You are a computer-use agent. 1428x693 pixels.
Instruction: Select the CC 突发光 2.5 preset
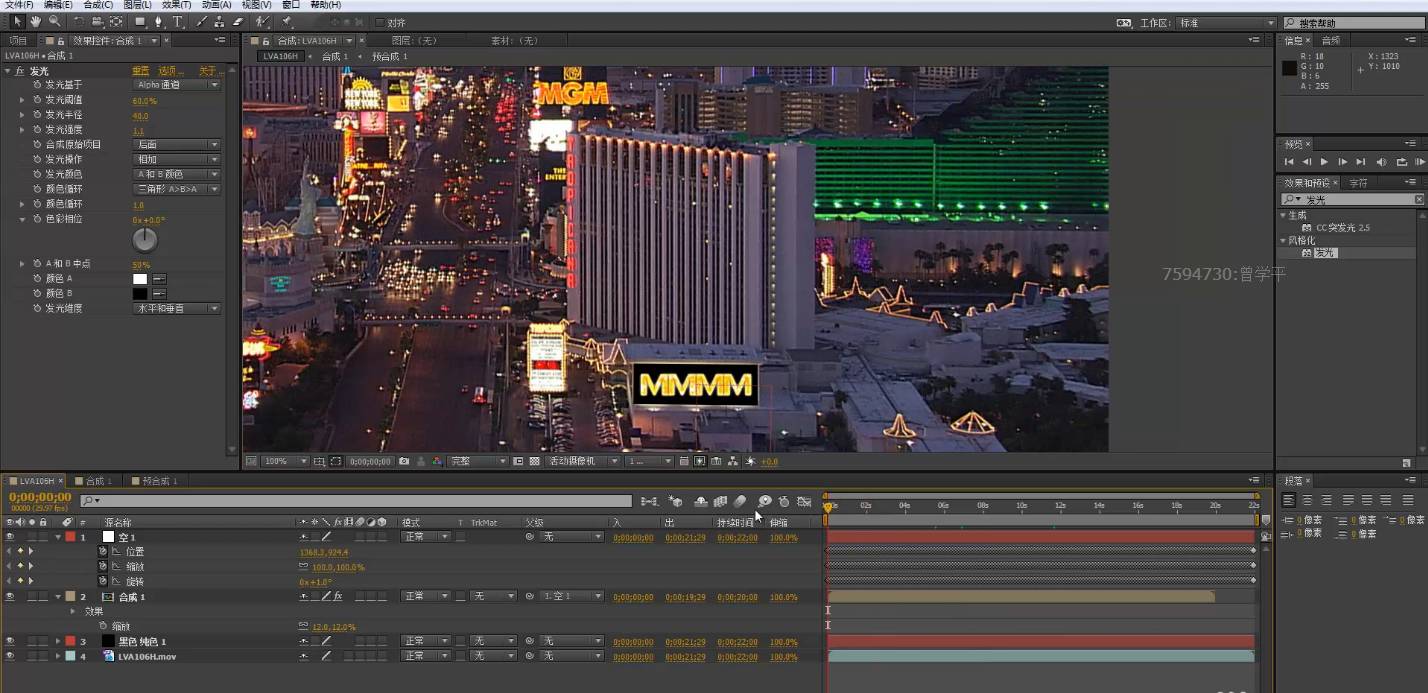(1343, 228)
